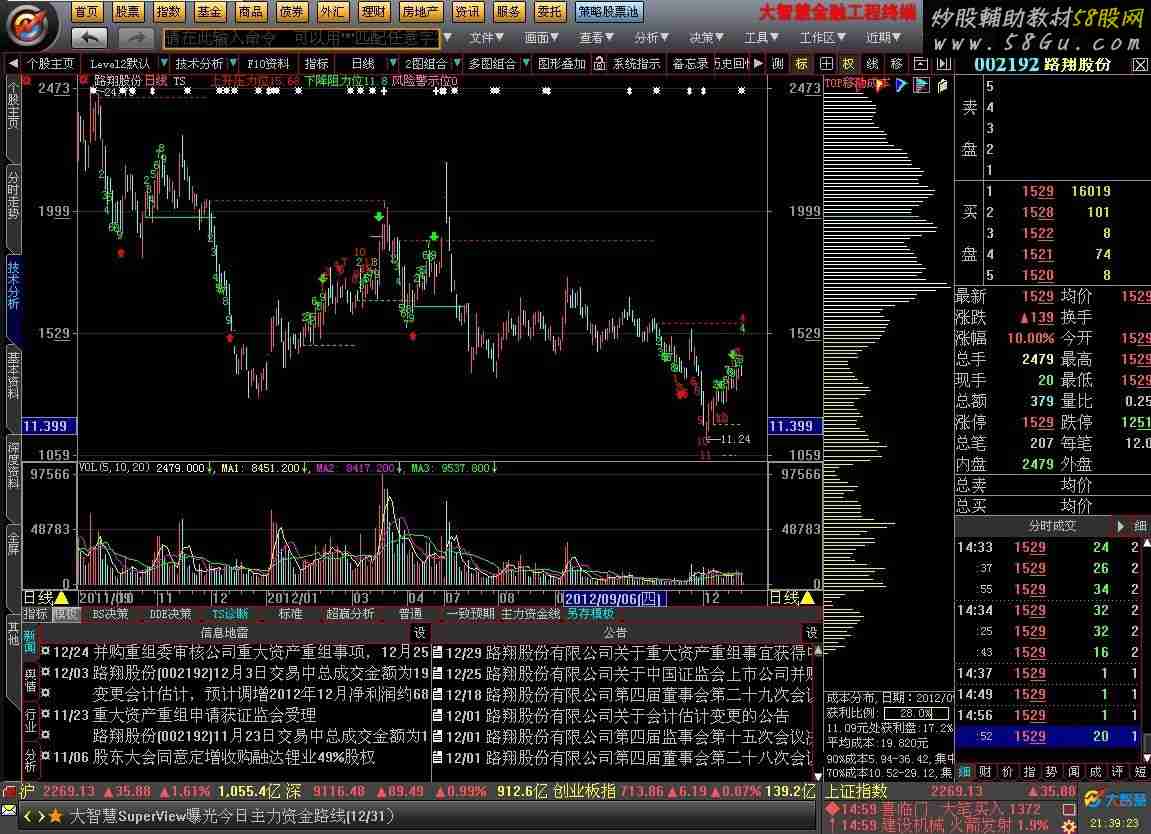Expand the 多图组合 dropdown arrow
1151x834 pixels.
(526, 64)
